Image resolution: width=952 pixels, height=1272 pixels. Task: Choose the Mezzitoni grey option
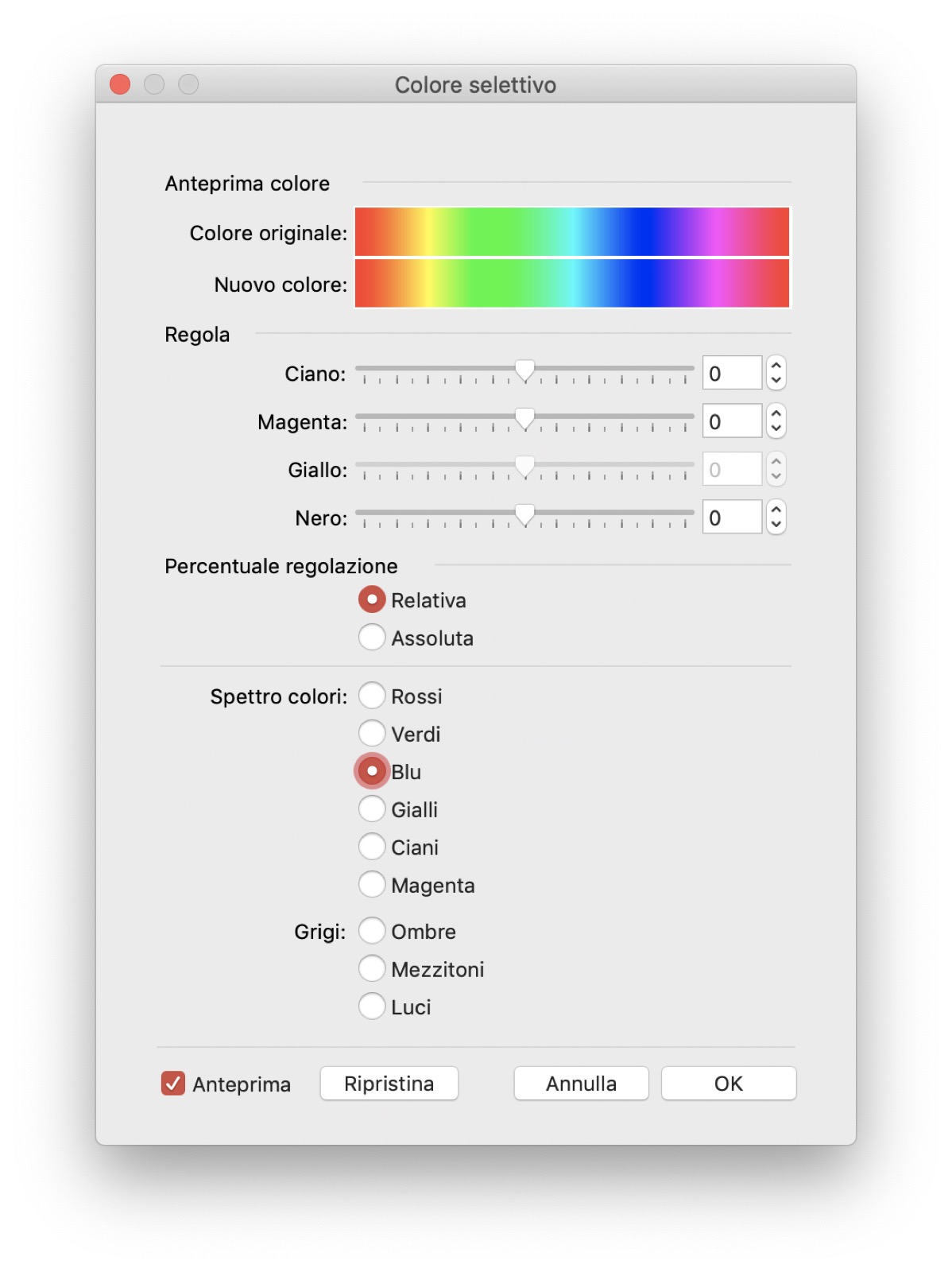[372, 968]
